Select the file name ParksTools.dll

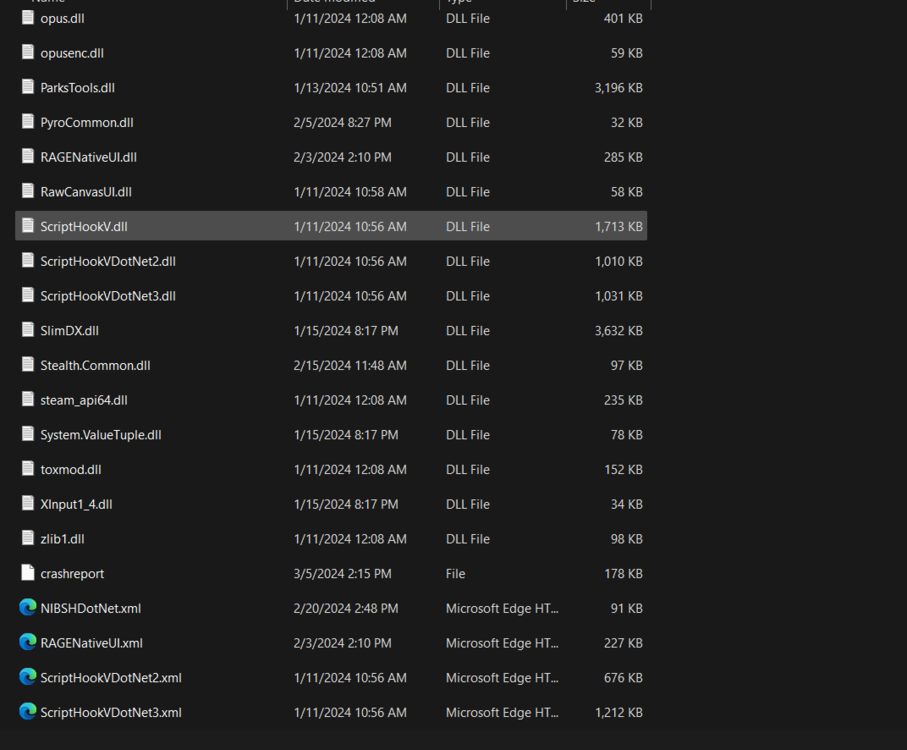[x=78, y=88]
